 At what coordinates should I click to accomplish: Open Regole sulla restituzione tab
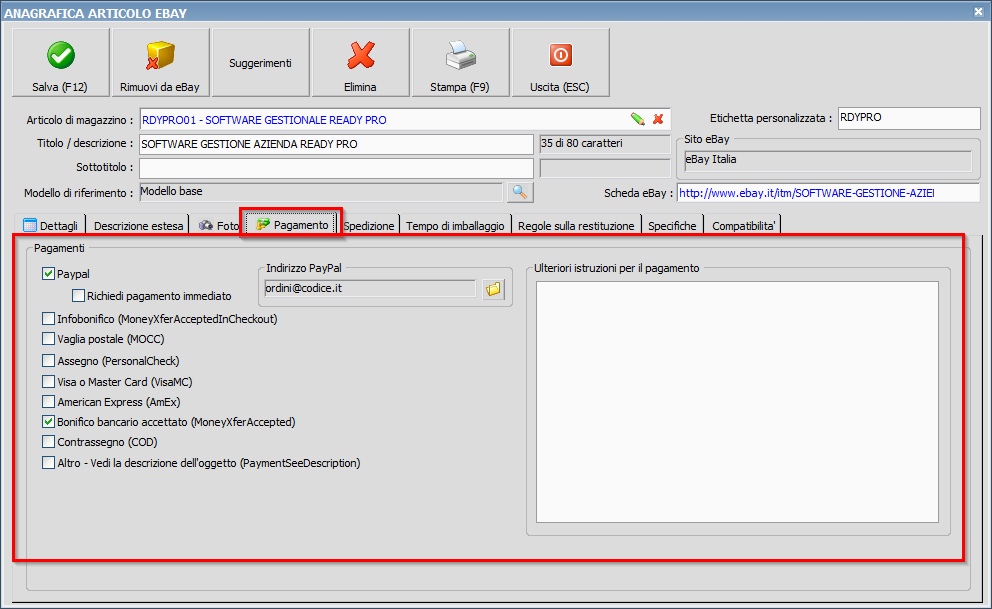coord(576,225)
